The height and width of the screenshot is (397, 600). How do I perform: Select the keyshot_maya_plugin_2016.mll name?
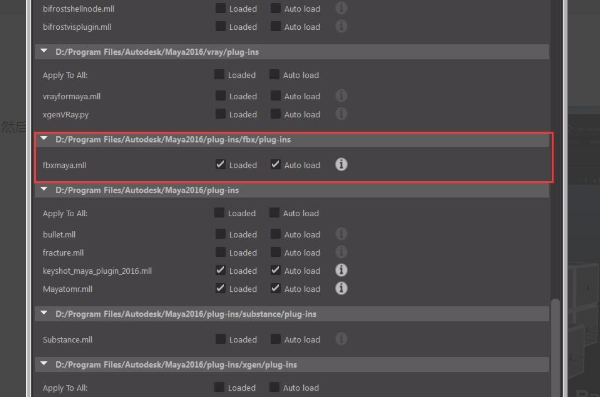click(x=97, y=271)
